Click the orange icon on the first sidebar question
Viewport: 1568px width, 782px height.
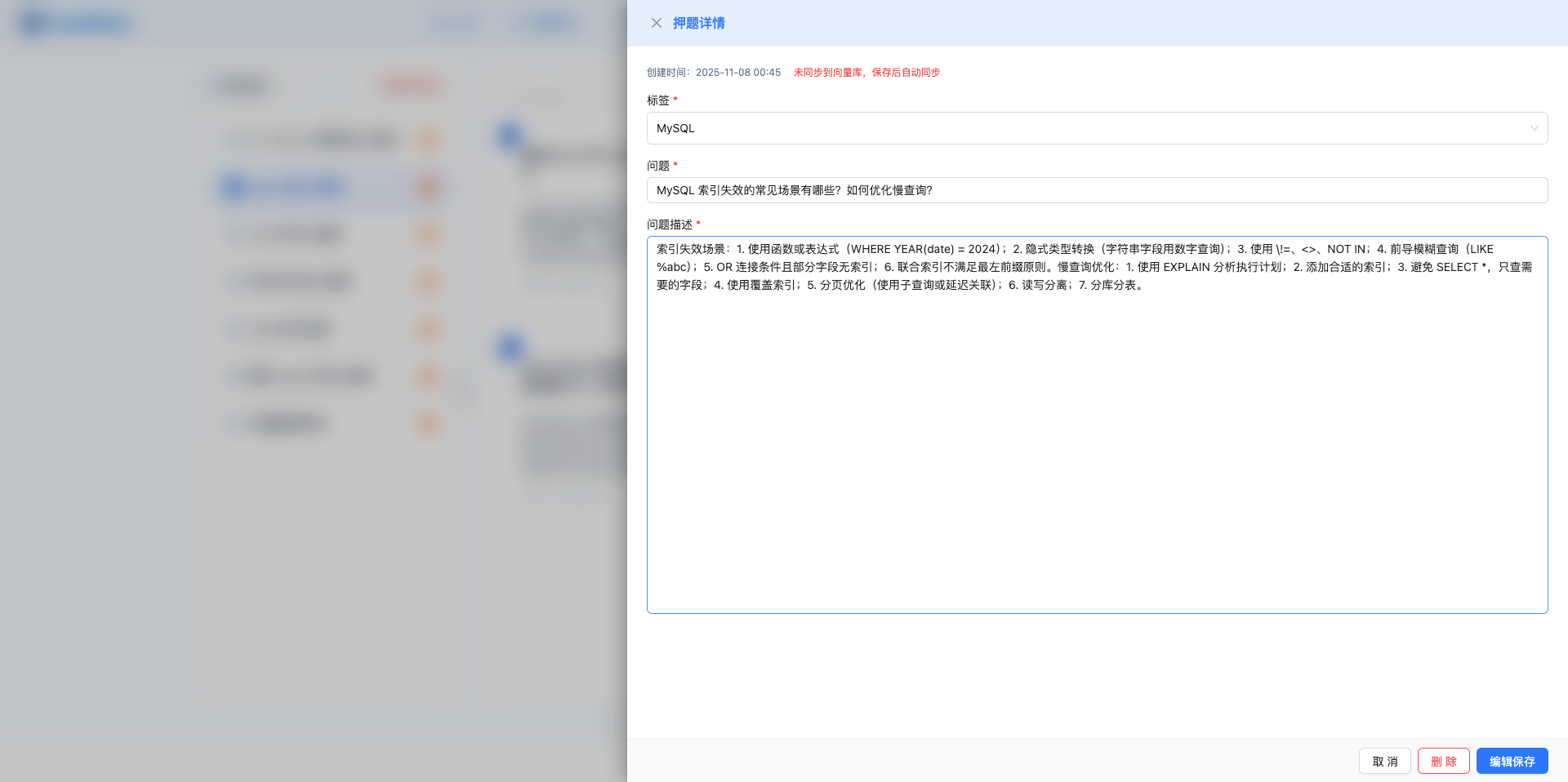[x=428, y=139]
